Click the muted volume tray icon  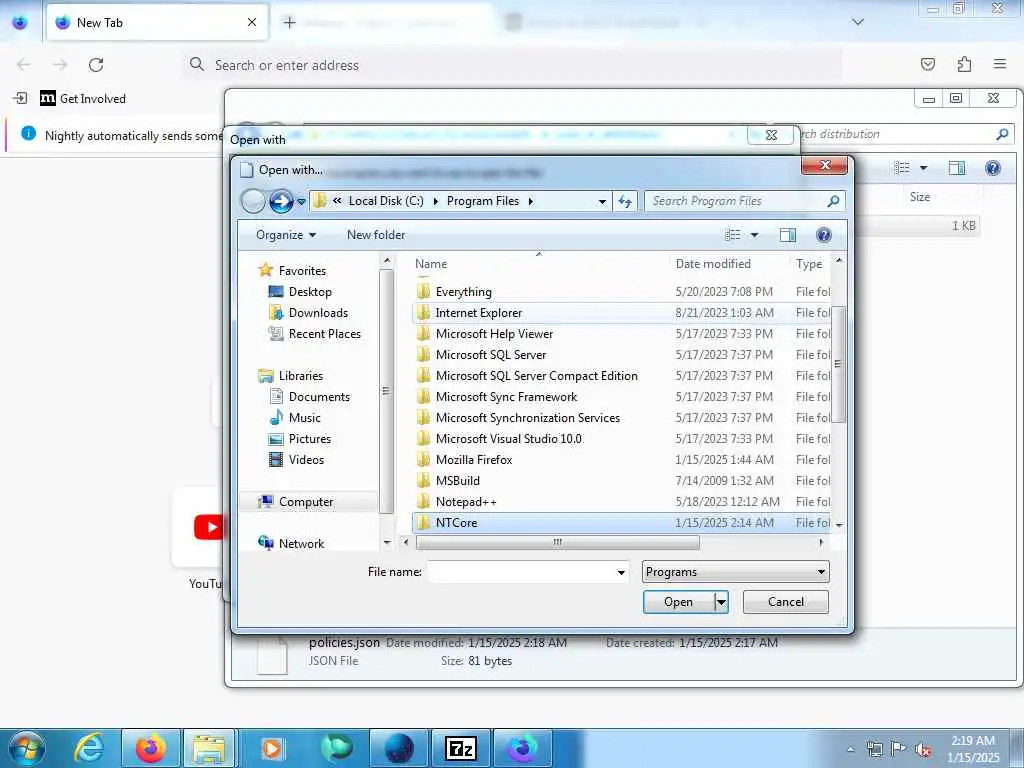point(923,750)
